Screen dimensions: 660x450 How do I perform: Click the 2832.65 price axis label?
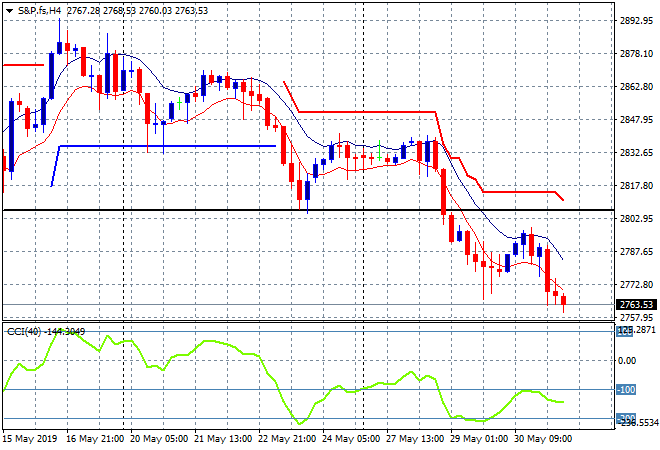click(636, 152)
